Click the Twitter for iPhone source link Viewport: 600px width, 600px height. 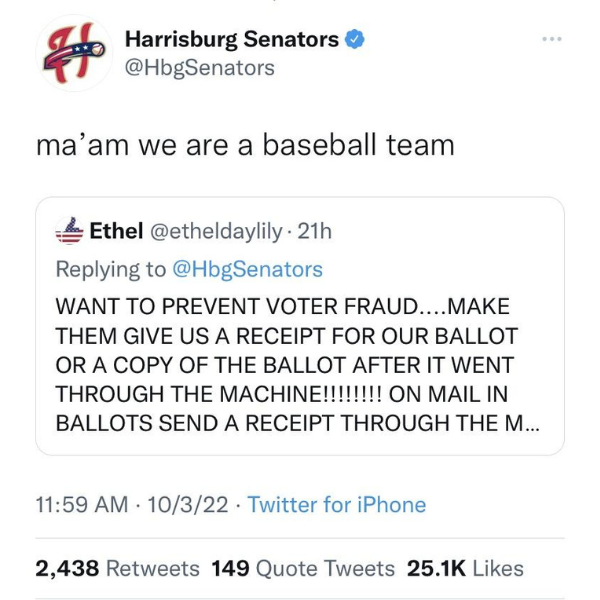[337, 504]
